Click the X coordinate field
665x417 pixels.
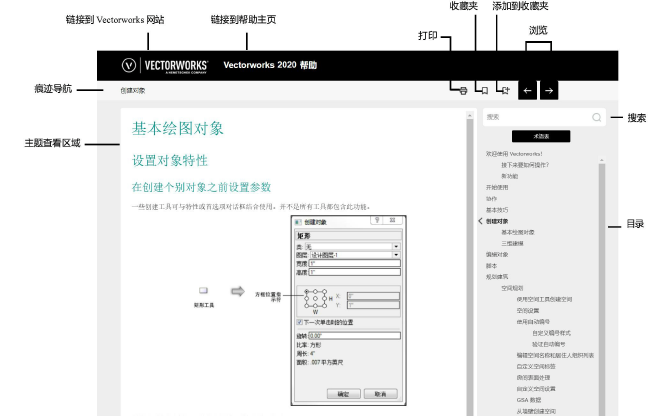[x=374, y=296]
